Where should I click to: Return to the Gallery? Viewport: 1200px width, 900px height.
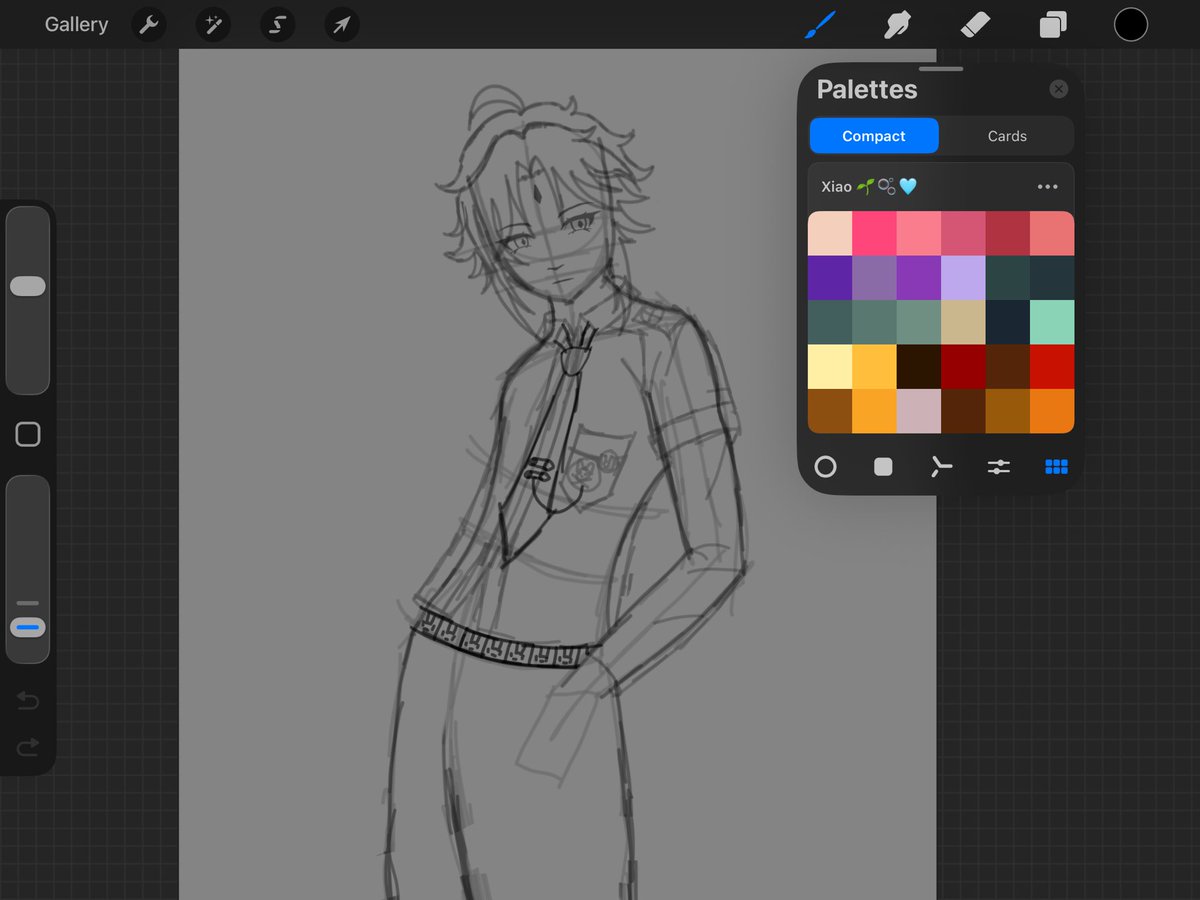[x=76, y=25]
